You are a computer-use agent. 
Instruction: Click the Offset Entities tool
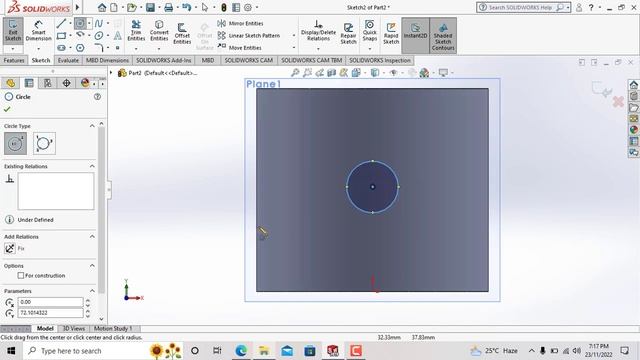pyautogui.click(x=182, y=33)
